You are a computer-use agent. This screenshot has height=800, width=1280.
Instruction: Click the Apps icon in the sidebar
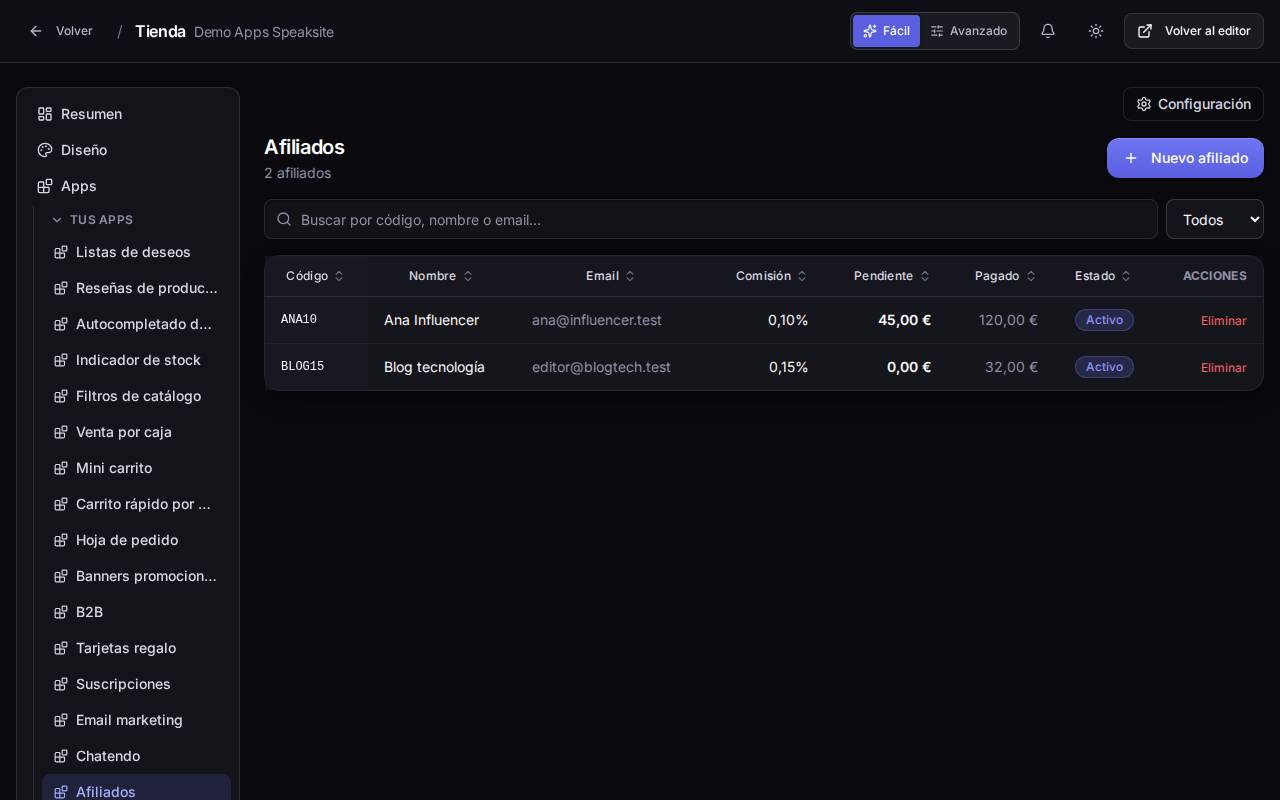click(x=45, y=186)
